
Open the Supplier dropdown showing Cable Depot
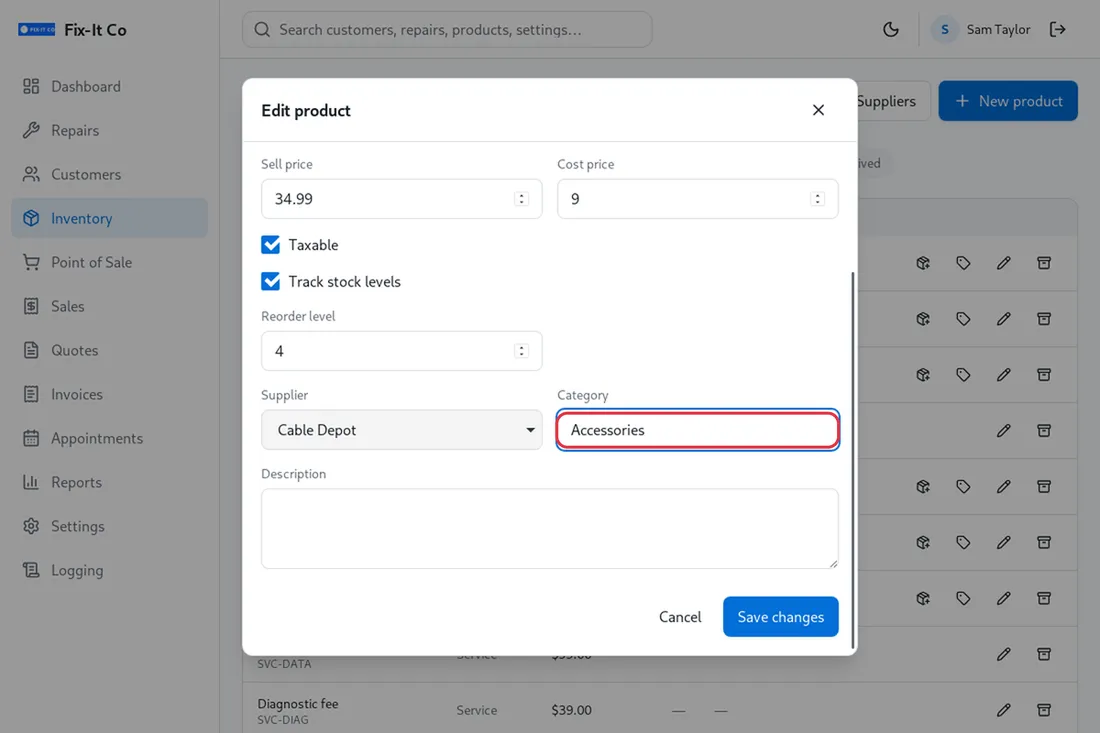[401, 430]
